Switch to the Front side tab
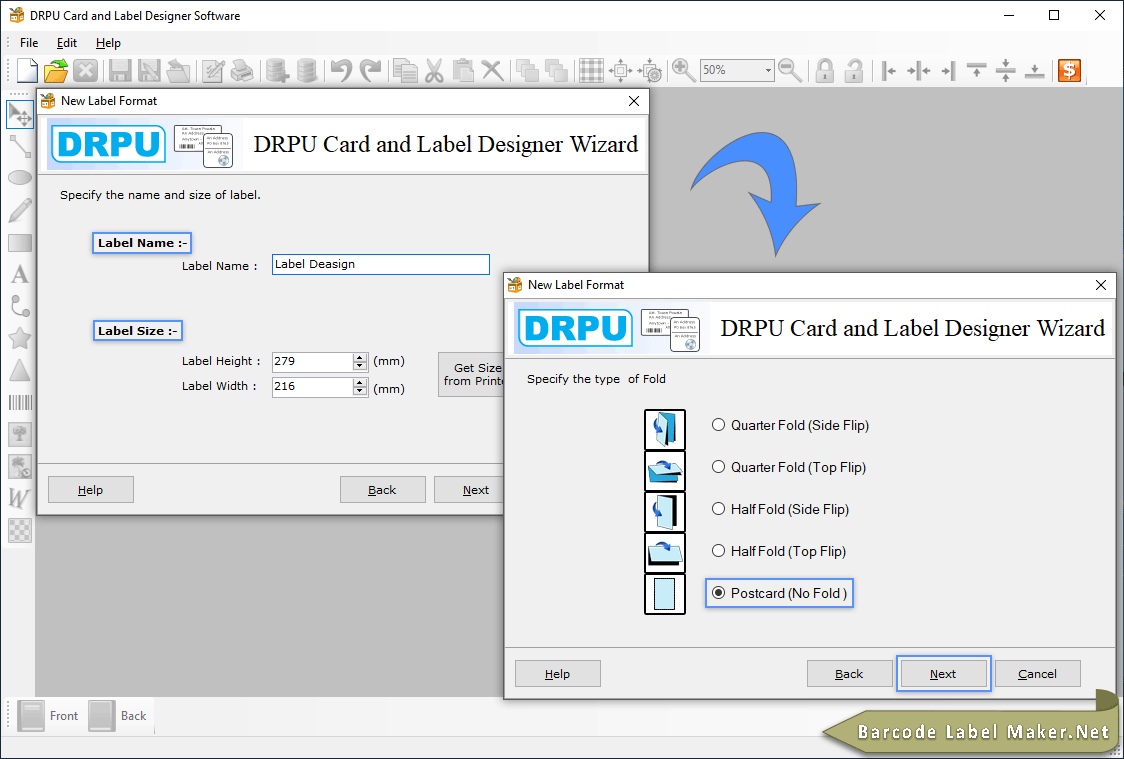 pyautogui.click(x=48, y=715)
